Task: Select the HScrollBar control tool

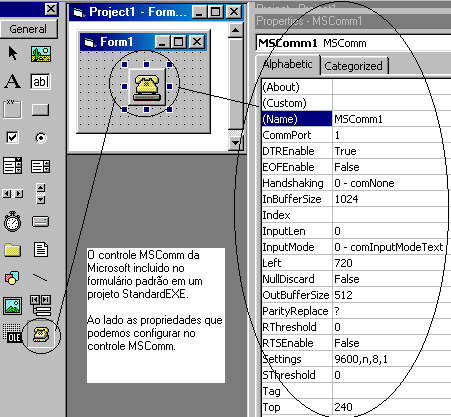Action: click(x=13, y=194)
